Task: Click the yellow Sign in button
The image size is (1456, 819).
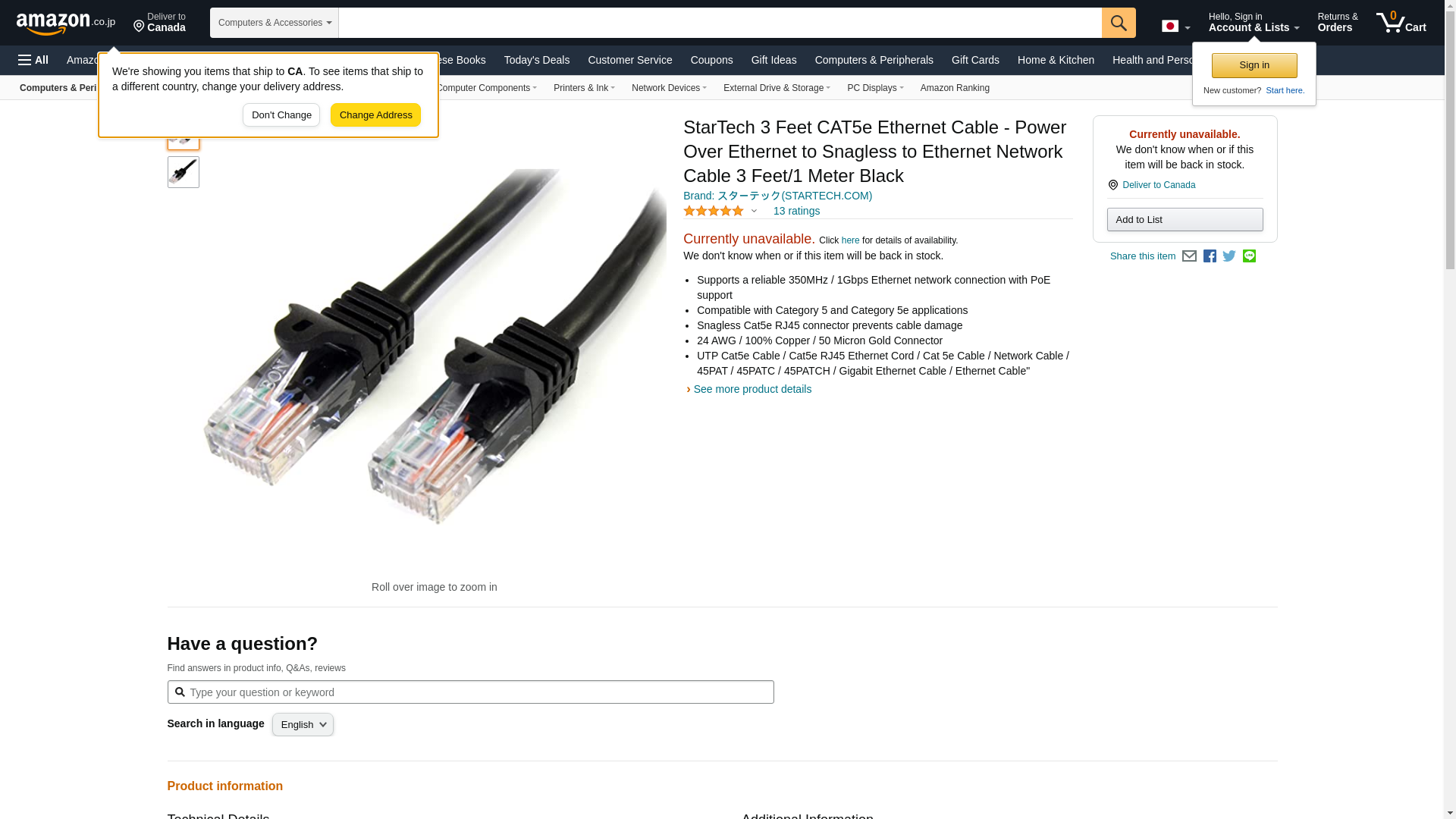Action: click(x=1254, y=65)
